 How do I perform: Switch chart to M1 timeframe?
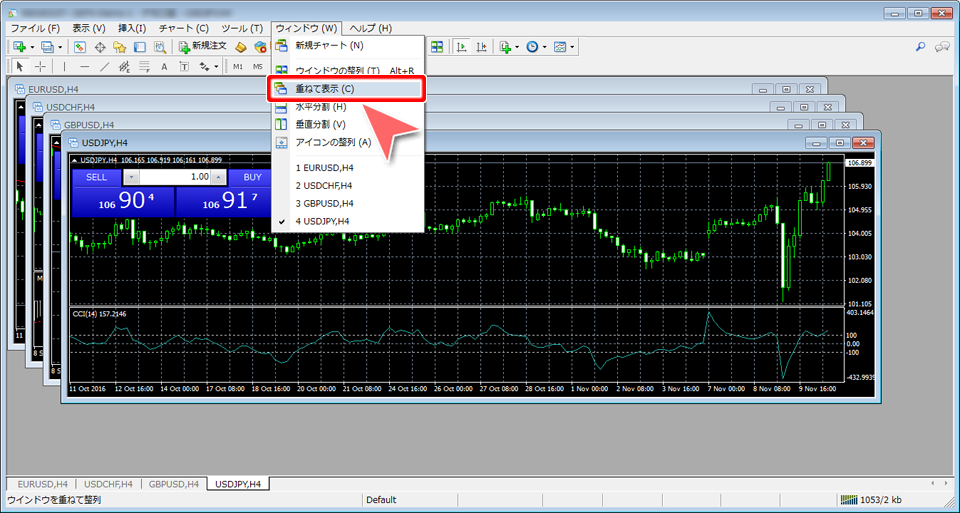click(x=238, y=66)
